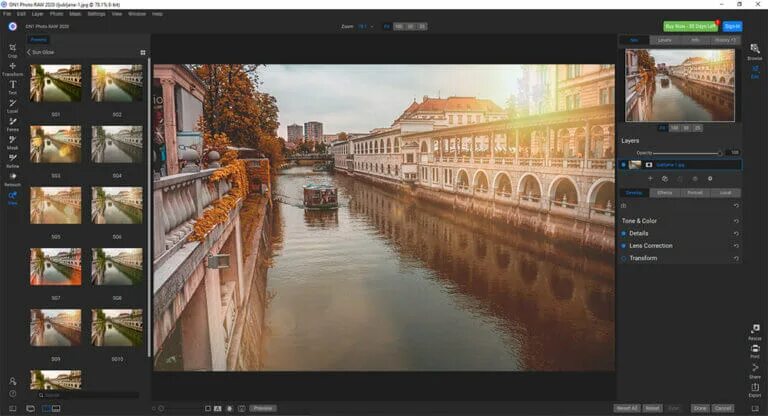Open the Levels tab beside Nav
The image size is (768, 416).
tap(665, 40)
